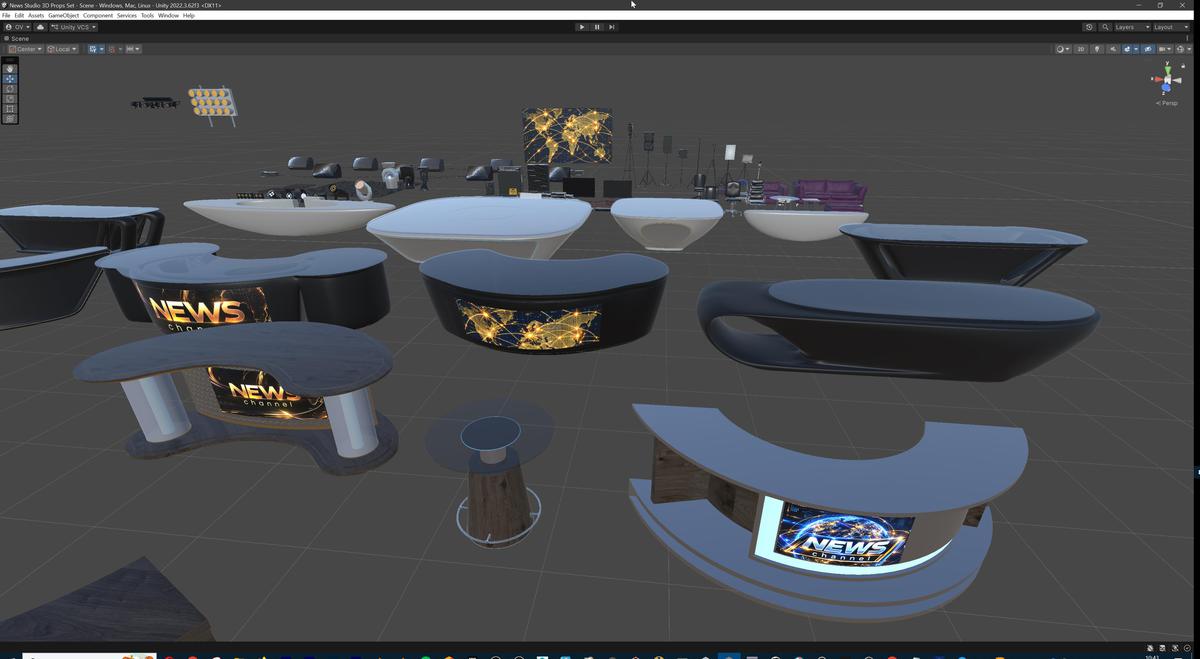The width and height of the screenshot is (1200, 659).
Task: Toggle hidden objects visibility button
Action: 1148,49
